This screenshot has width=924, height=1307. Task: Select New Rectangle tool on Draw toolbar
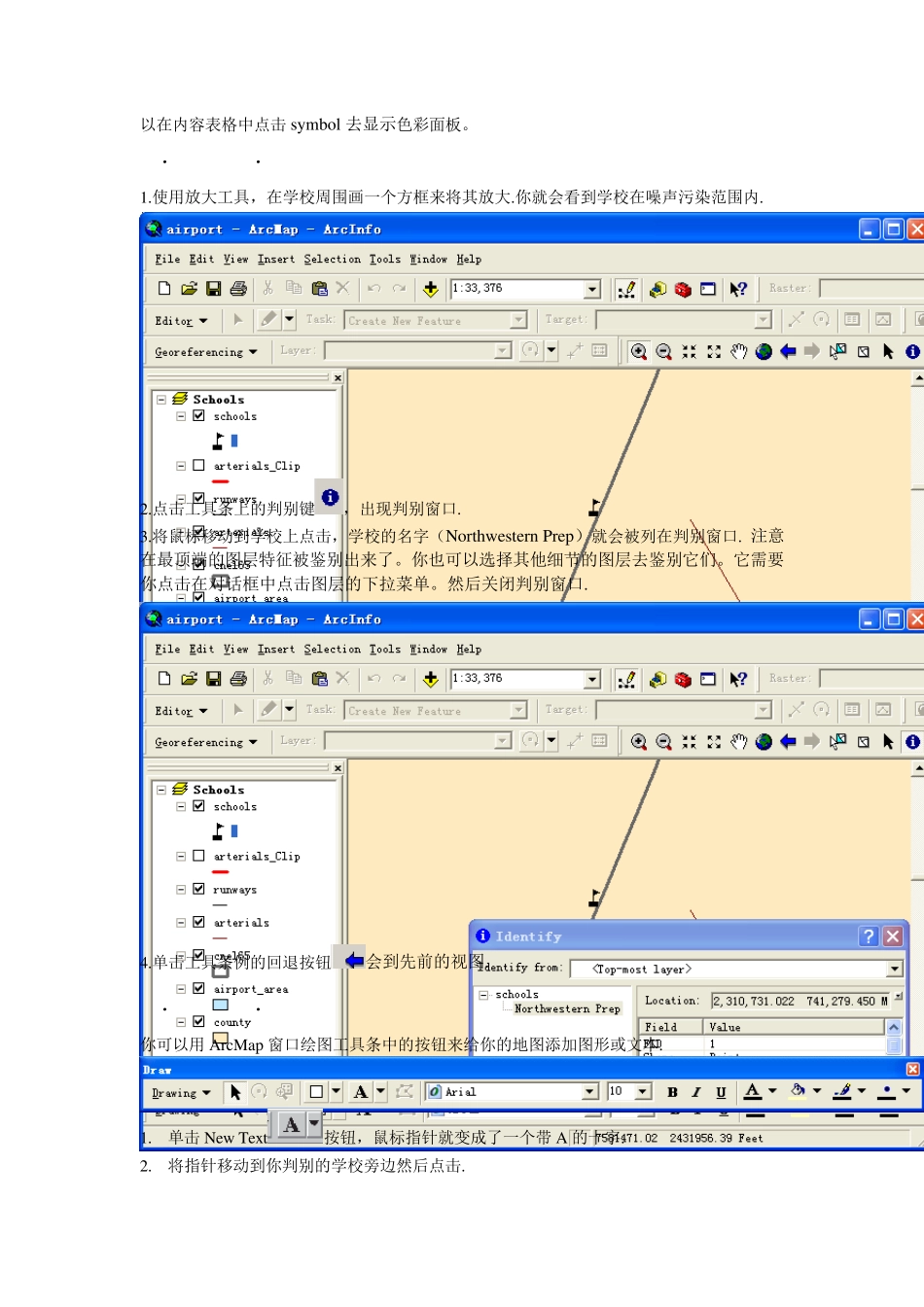[x=316, y=1092]
